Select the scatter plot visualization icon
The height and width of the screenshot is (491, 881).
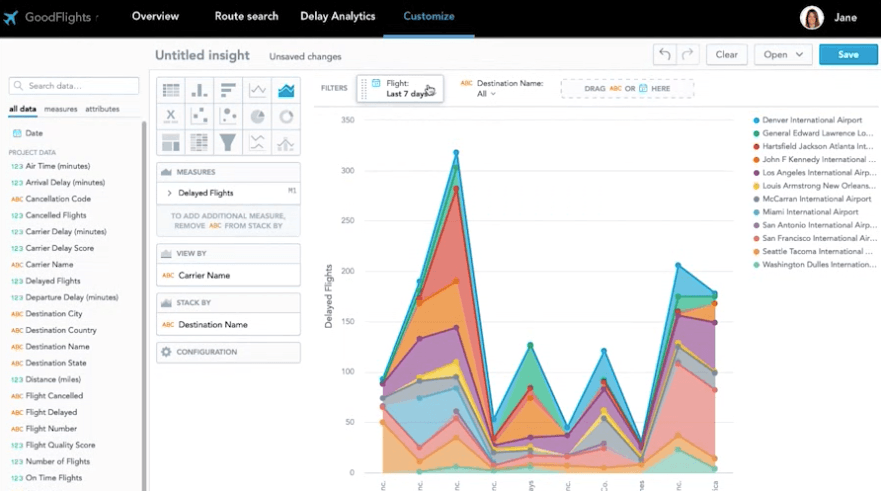[x=199, y=116]
